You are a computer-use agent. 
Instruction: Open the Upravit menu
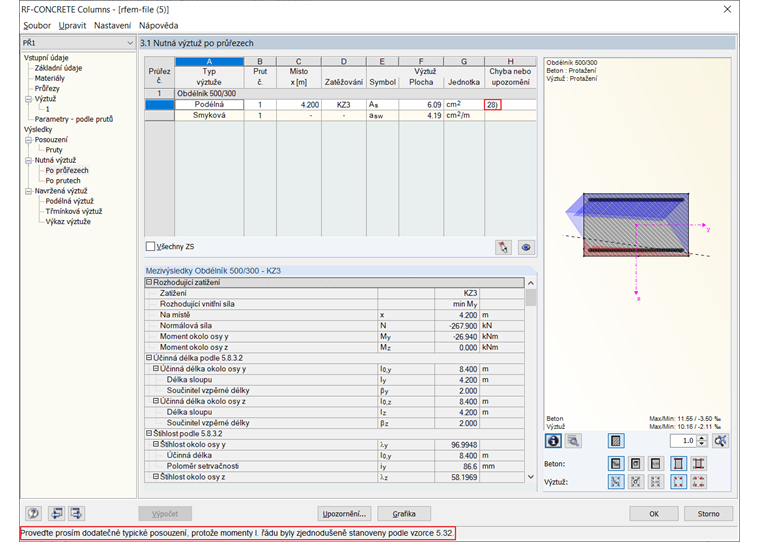click(72, 26)
